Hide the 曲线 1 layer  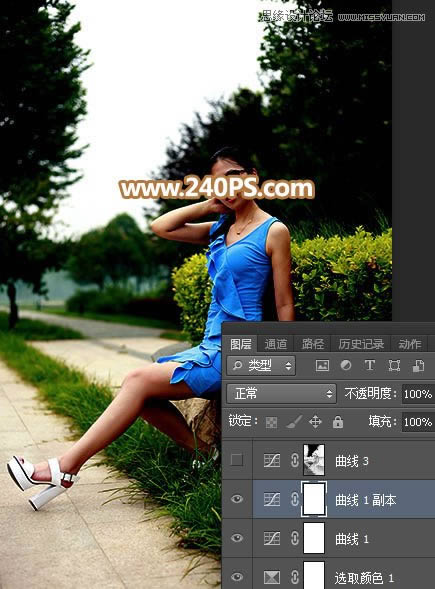point(237,538)
